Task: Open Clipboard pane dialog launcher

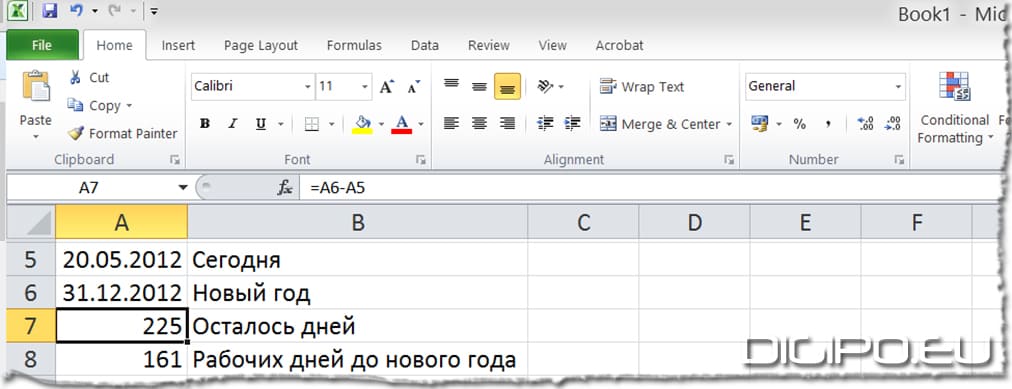Action: tap(174, 160)
